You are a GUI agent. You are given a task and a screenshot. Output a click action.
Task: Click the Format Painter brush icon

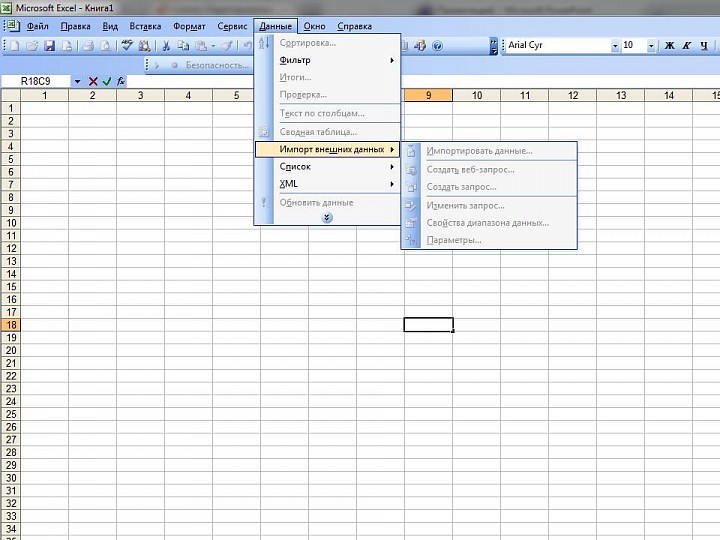coord(227,45)
